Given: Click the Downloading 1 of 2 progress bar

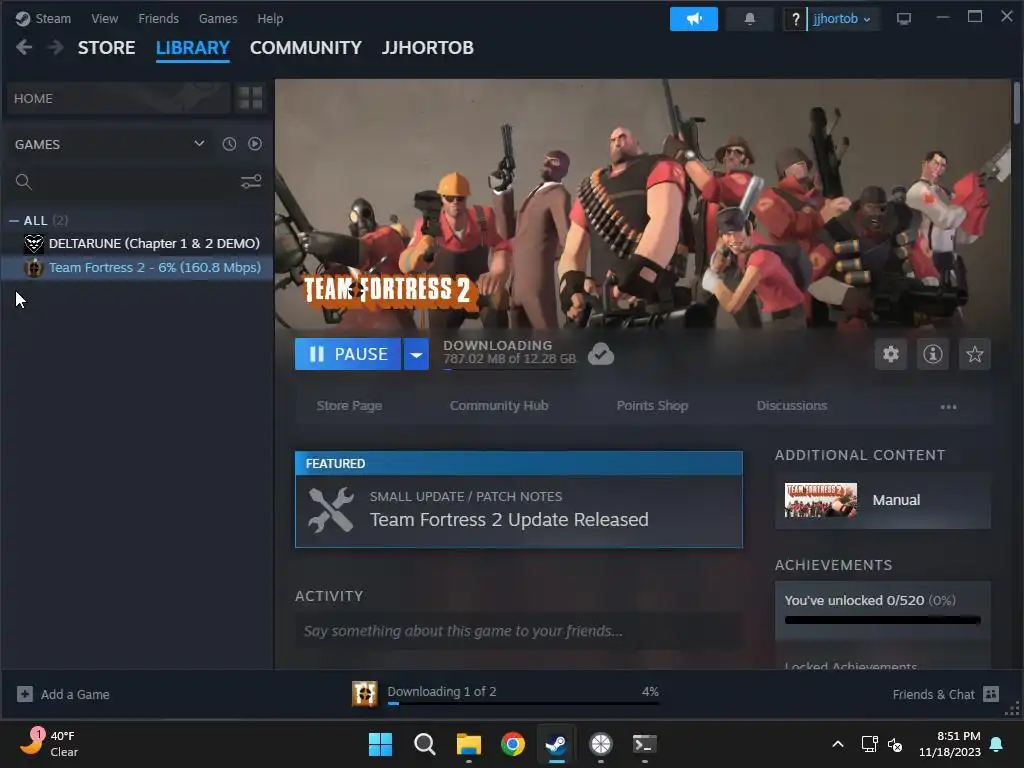Looking at the screenshot, I should (523, 703).
